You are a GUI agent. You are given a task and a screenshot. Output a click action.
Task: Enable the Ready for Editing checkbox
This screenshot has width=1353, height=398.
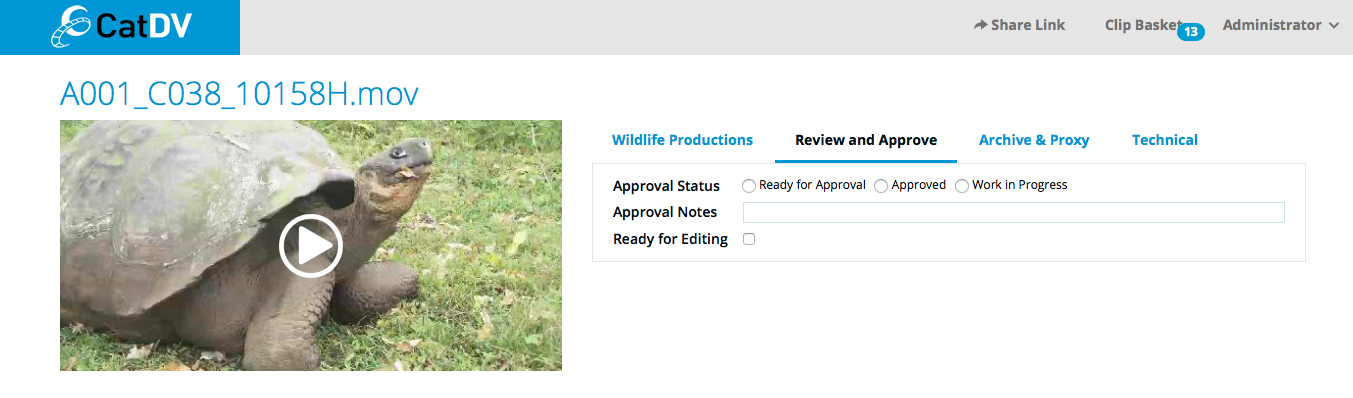[x=749, y=239]
